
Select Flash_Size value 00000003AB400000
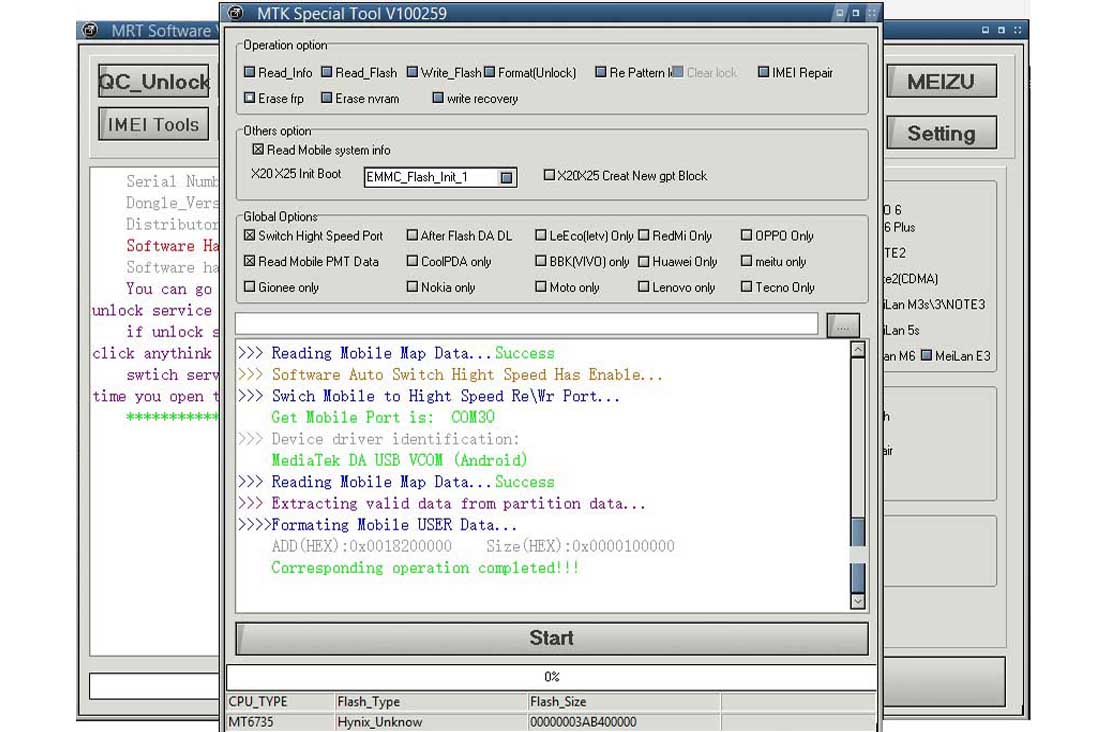[x=624, y=721]
